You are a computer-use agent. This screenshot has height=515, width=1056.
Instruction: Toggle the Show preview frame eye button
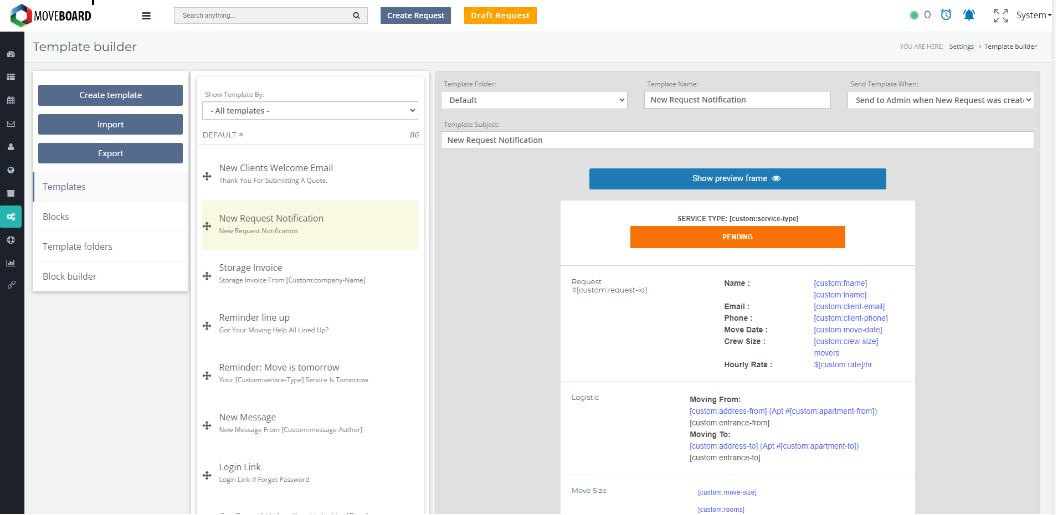tap(737, 179)
